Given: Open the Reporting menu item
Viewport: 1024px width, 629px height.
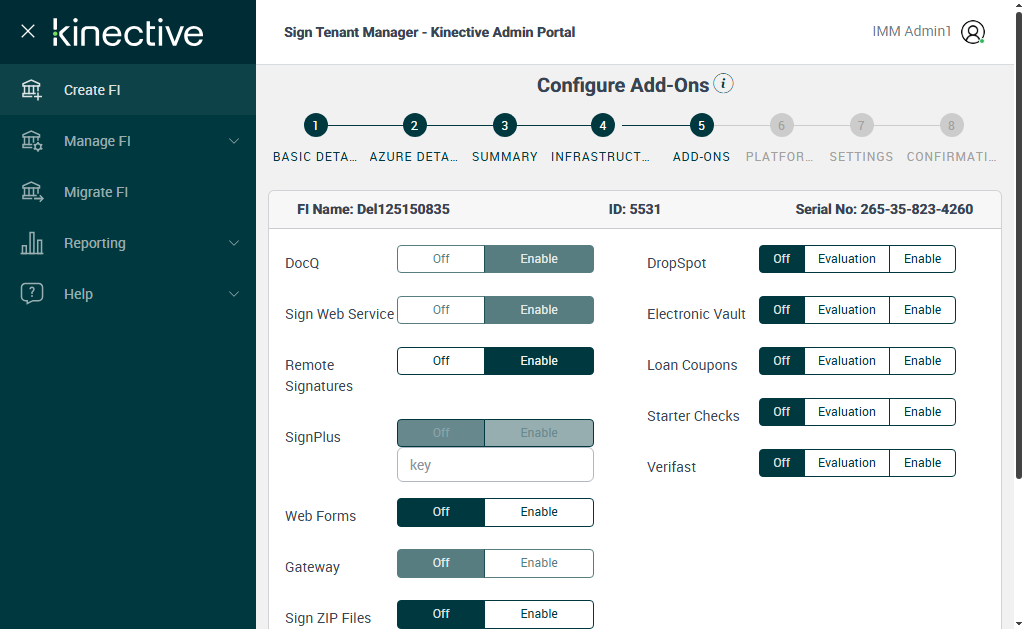Looking at the screenshot, I should coord(128,242).
